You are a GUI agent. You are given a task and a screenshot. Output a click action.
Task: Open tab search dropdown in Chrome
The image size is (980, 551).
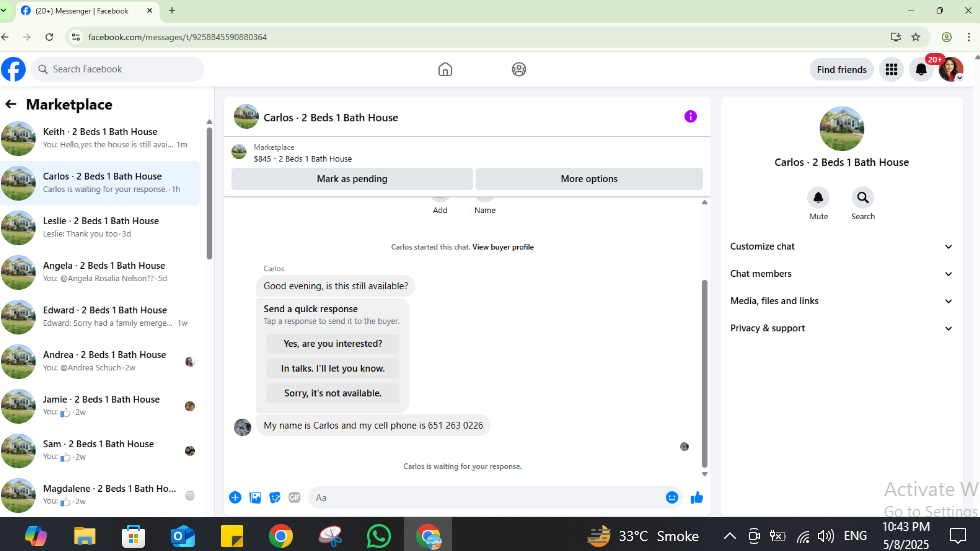click(4, 11)
